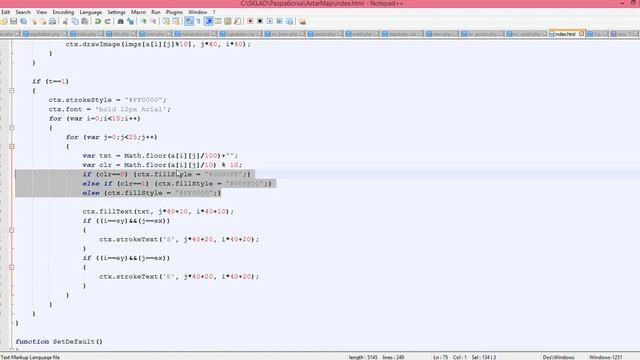This screenshot has height=360, width=640.
Task: Click the 'Ln : 75' status bar entry
Action: 440,357
